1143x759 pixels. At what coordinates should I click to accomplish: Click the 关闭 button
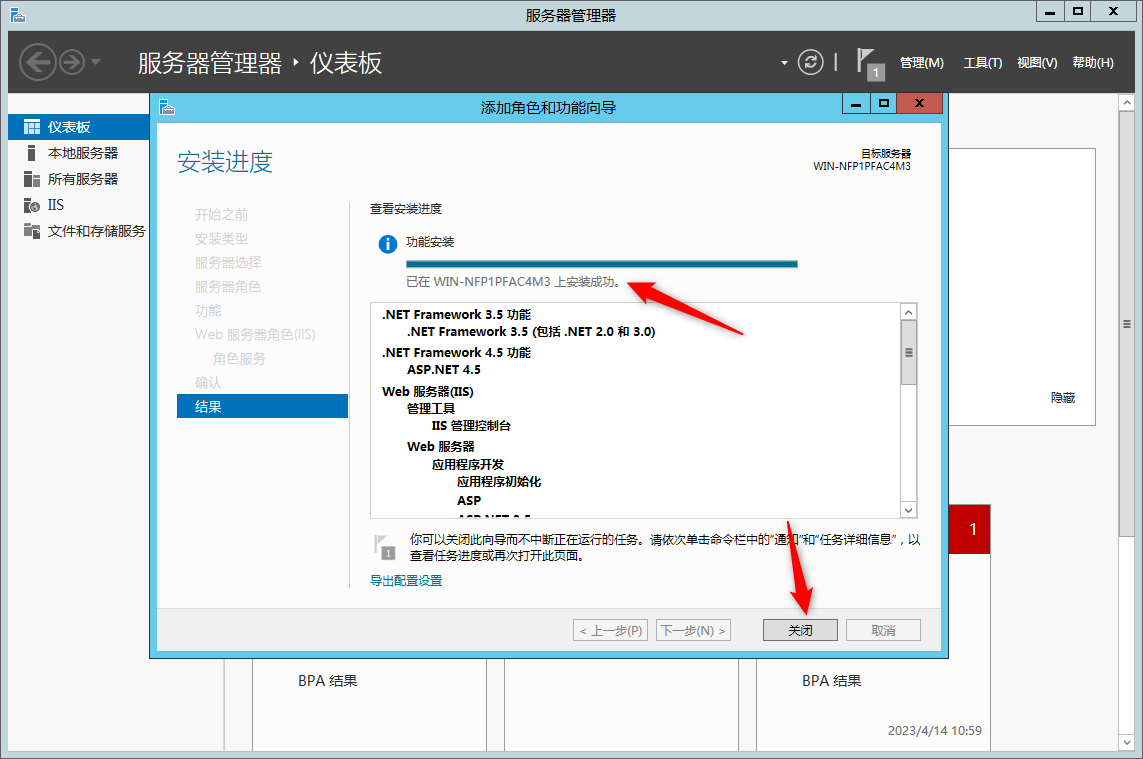click(800, 630)
